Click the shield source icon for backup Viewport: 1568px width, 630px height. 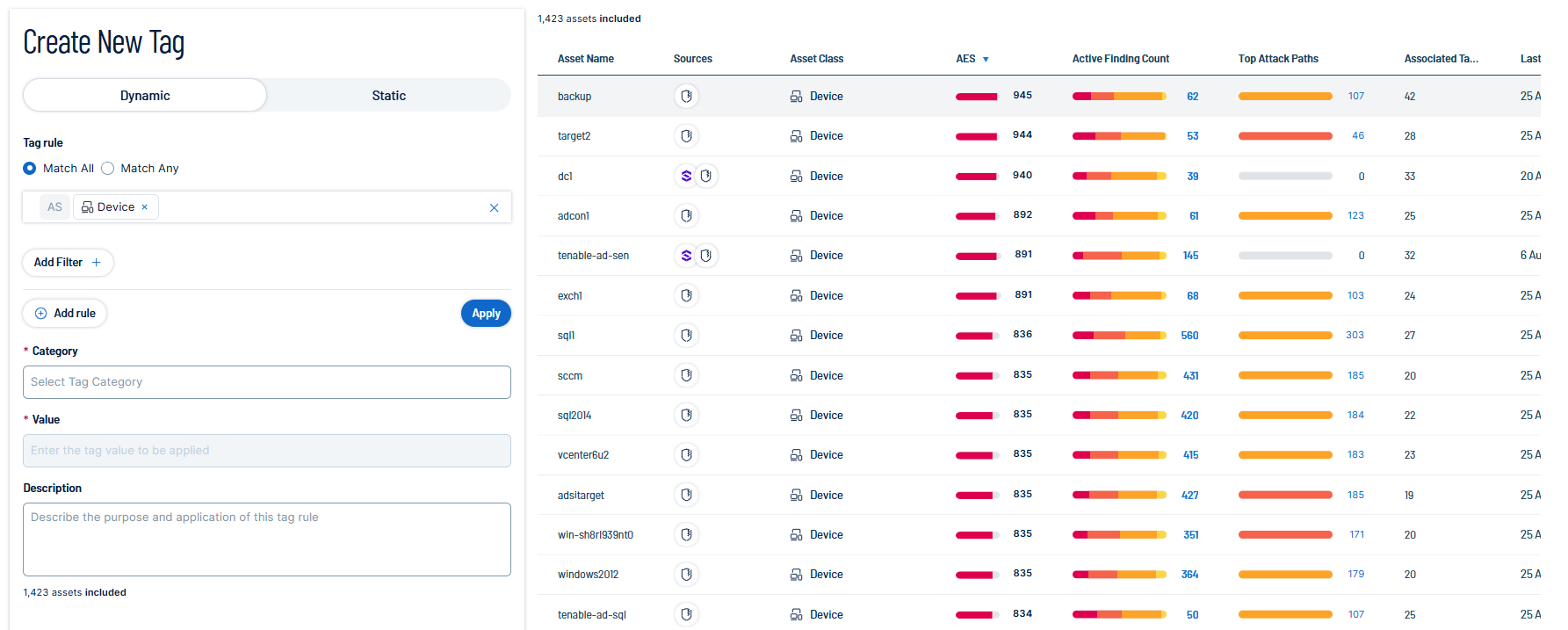[686, 96]
